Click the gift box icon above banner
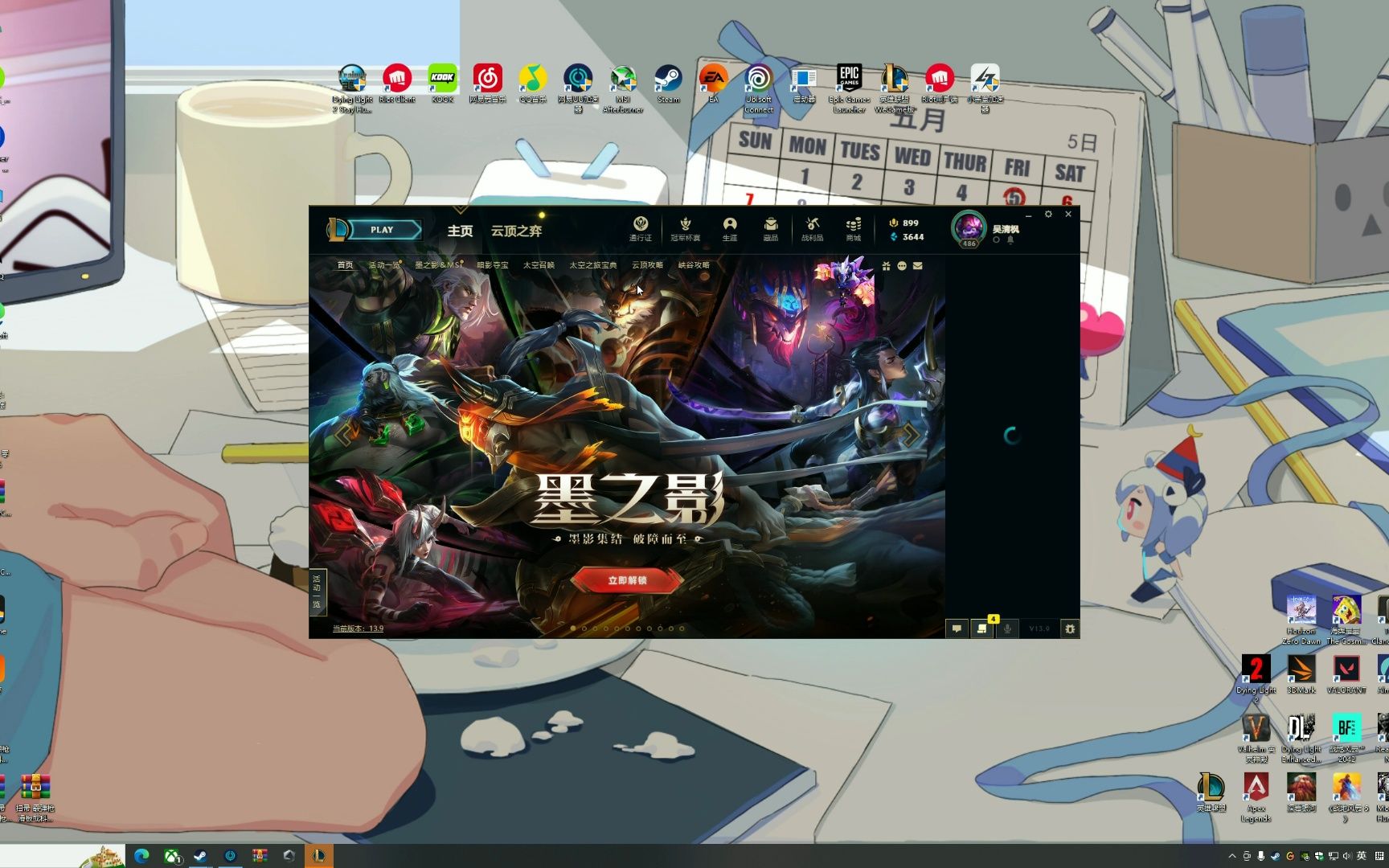The image size is (1389, 868). click(886, 266)
